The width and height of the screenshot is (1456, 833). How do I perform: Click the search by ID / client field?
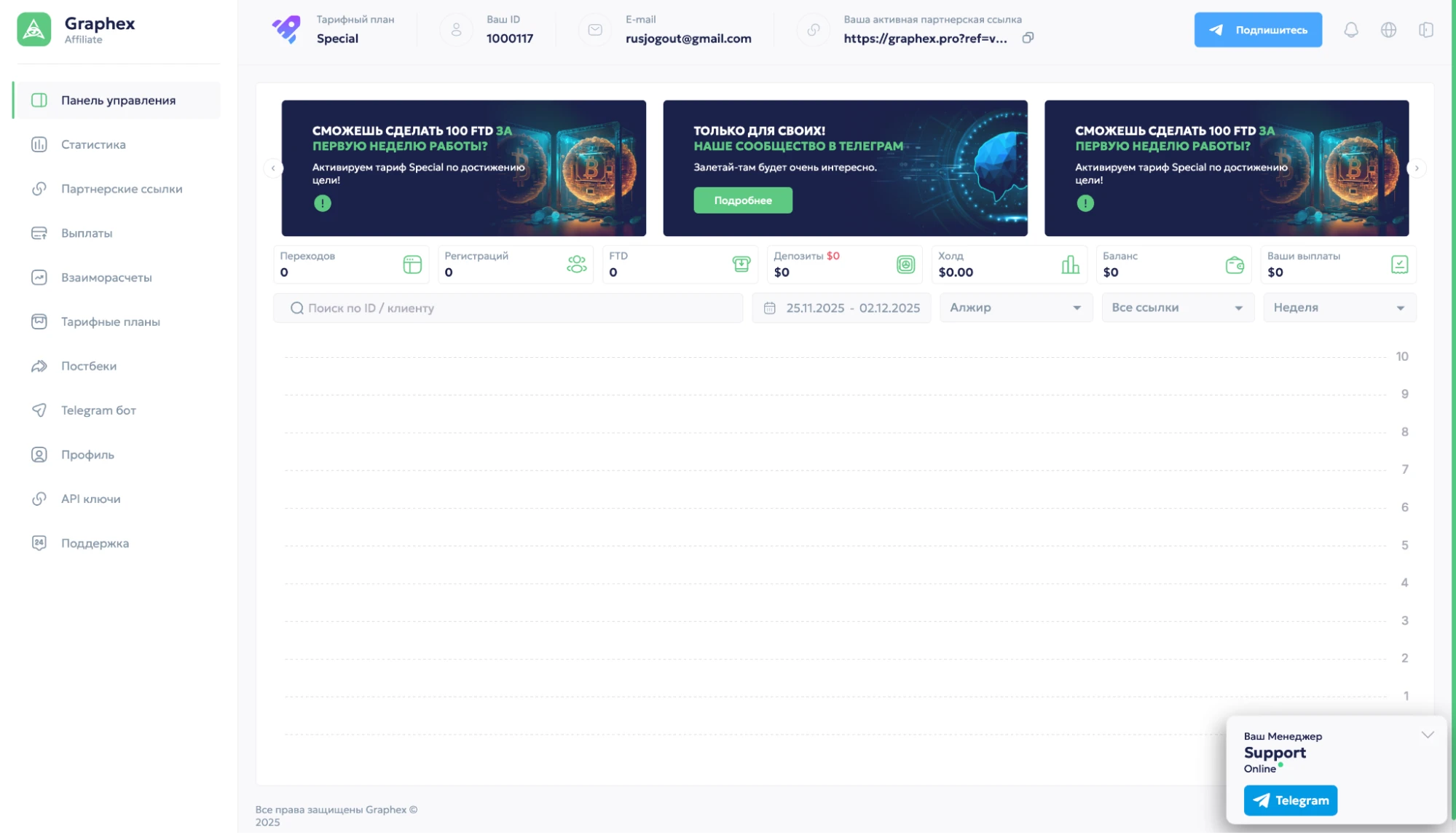[508, 308]
